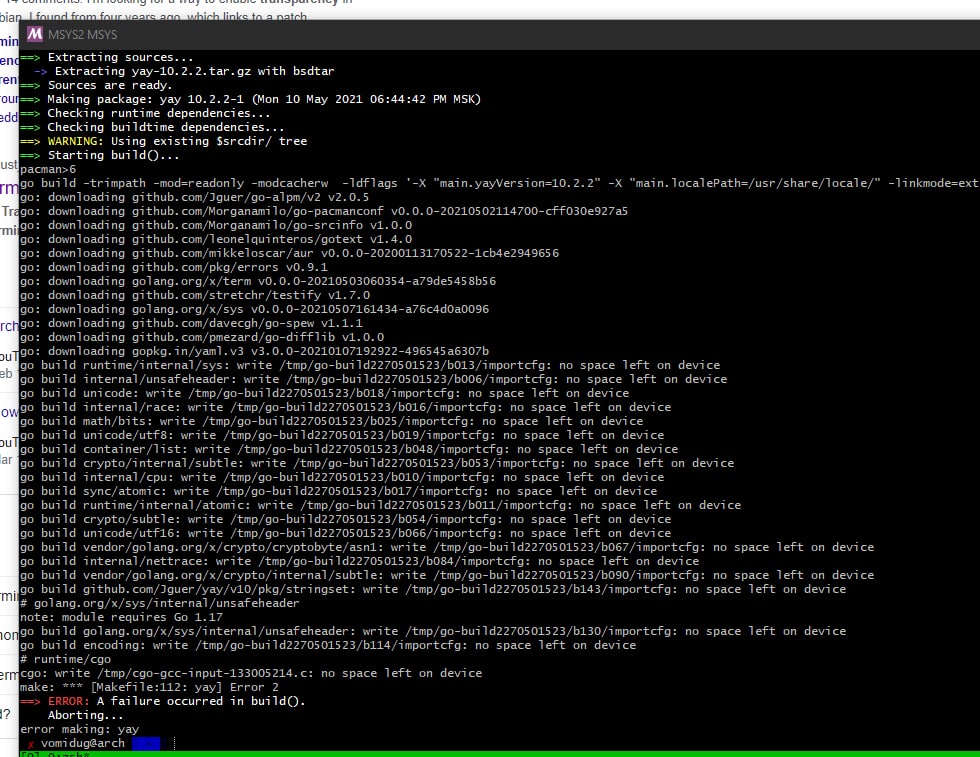Click the 'github.com/pkg/errors v0.9.1' line
The width and height of the screenshot is (980, 757).
[174, 267]
